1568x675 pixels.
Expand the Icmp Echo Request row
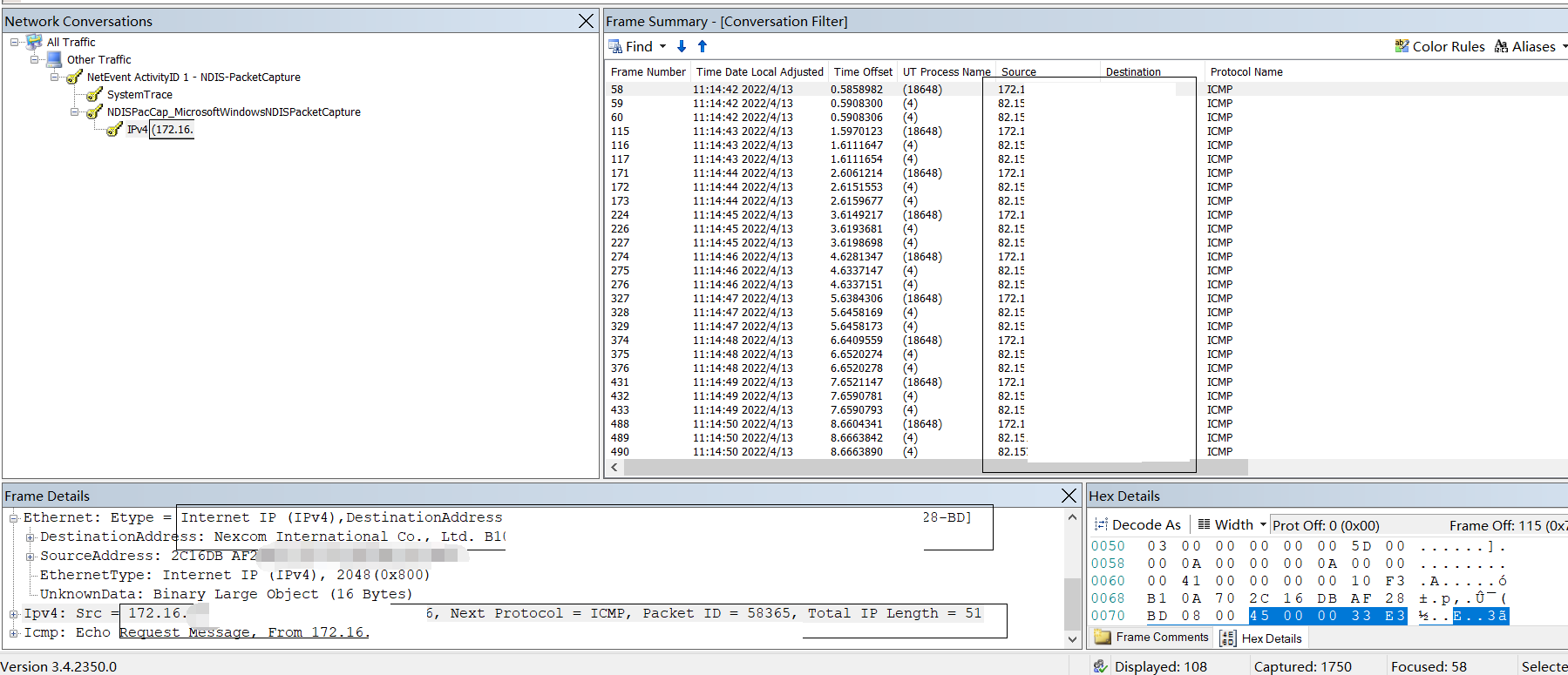pos(14,633)
